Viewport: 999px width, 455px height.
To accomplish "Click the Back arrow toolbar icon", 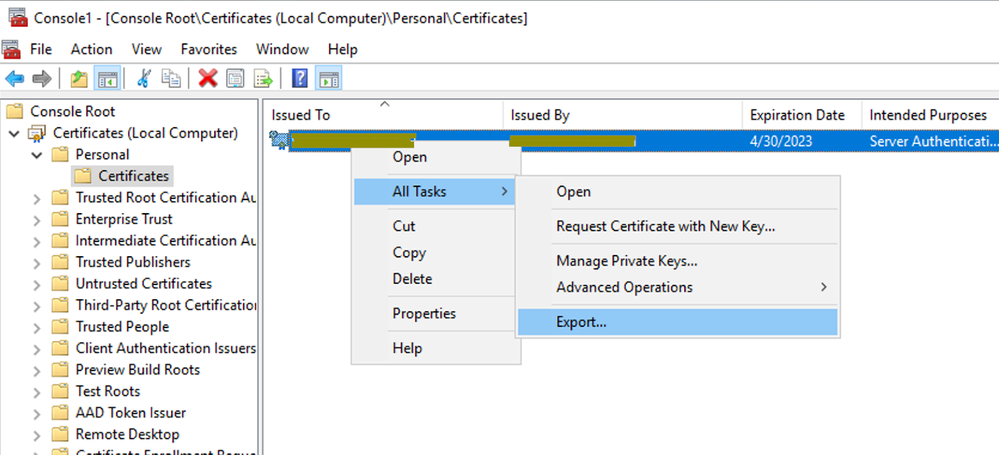I will (14, 78).
